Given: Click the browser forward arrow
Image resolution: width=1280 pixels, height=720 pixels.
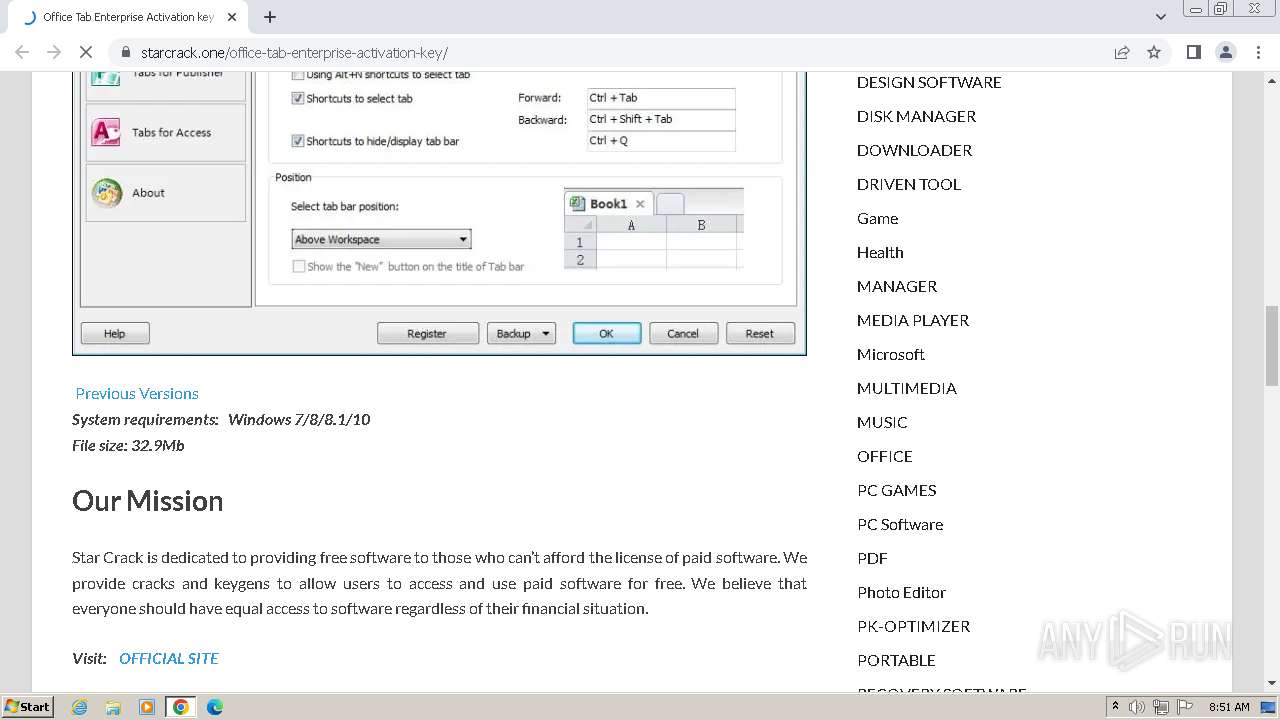Looking at the screenshot, I should [54, 52].
